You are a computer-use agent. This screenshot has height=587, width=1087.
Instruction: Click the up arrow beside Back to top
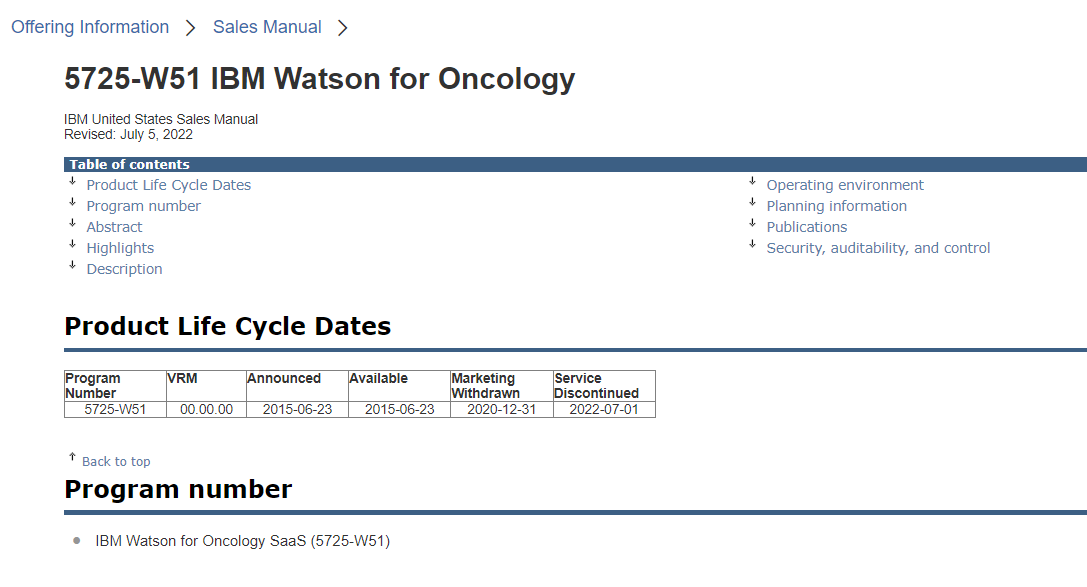(72, 457)
